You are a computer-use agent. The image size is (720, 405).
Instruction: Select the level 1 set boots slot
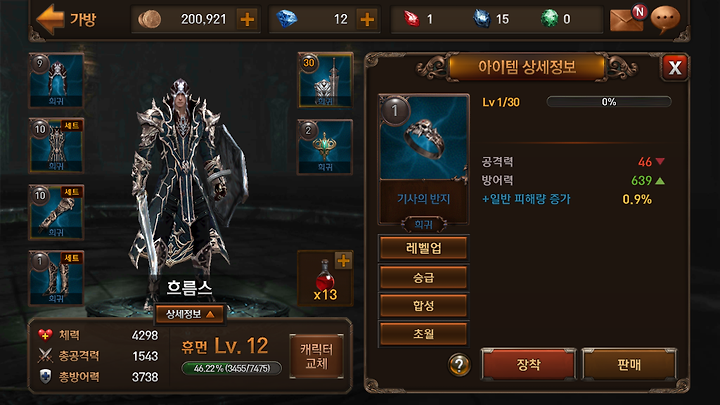click(x=56, y=278)
